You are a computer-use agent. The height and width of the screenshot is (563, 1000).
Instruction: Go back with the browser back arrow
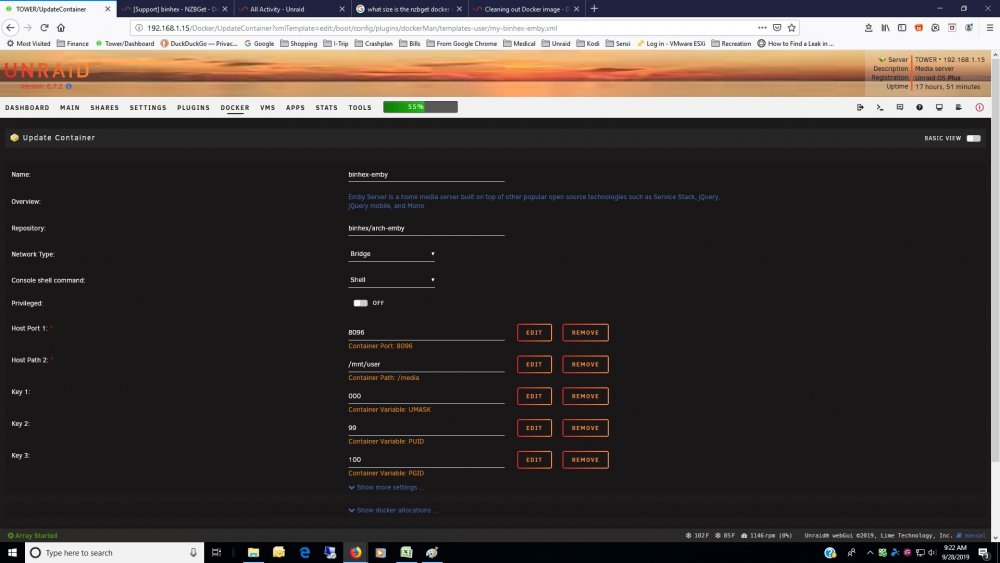[x=10, y=27]
